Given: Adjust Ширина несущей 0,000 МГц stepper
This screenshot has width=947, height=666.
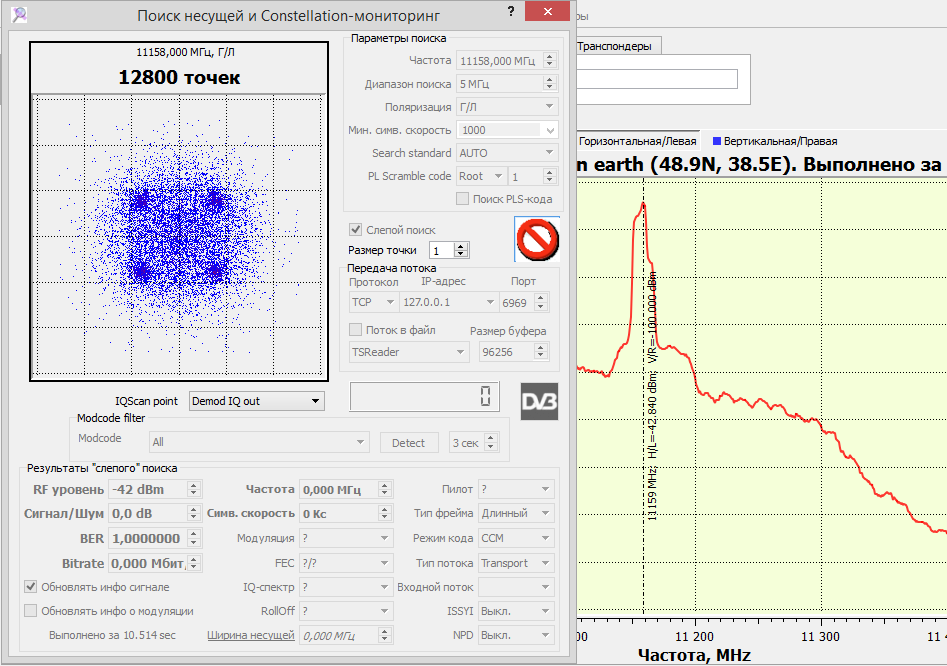Looking at the screenshot, I should pos(385,635).
